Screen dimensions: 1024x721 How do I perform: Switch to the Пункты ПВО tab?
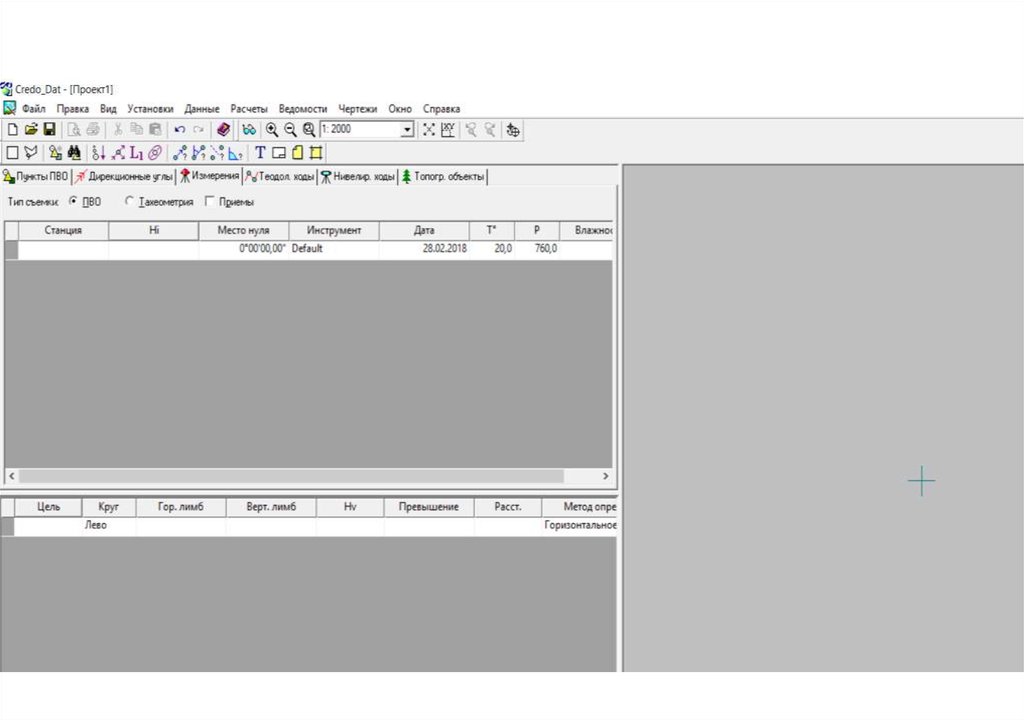coord(36,177)
